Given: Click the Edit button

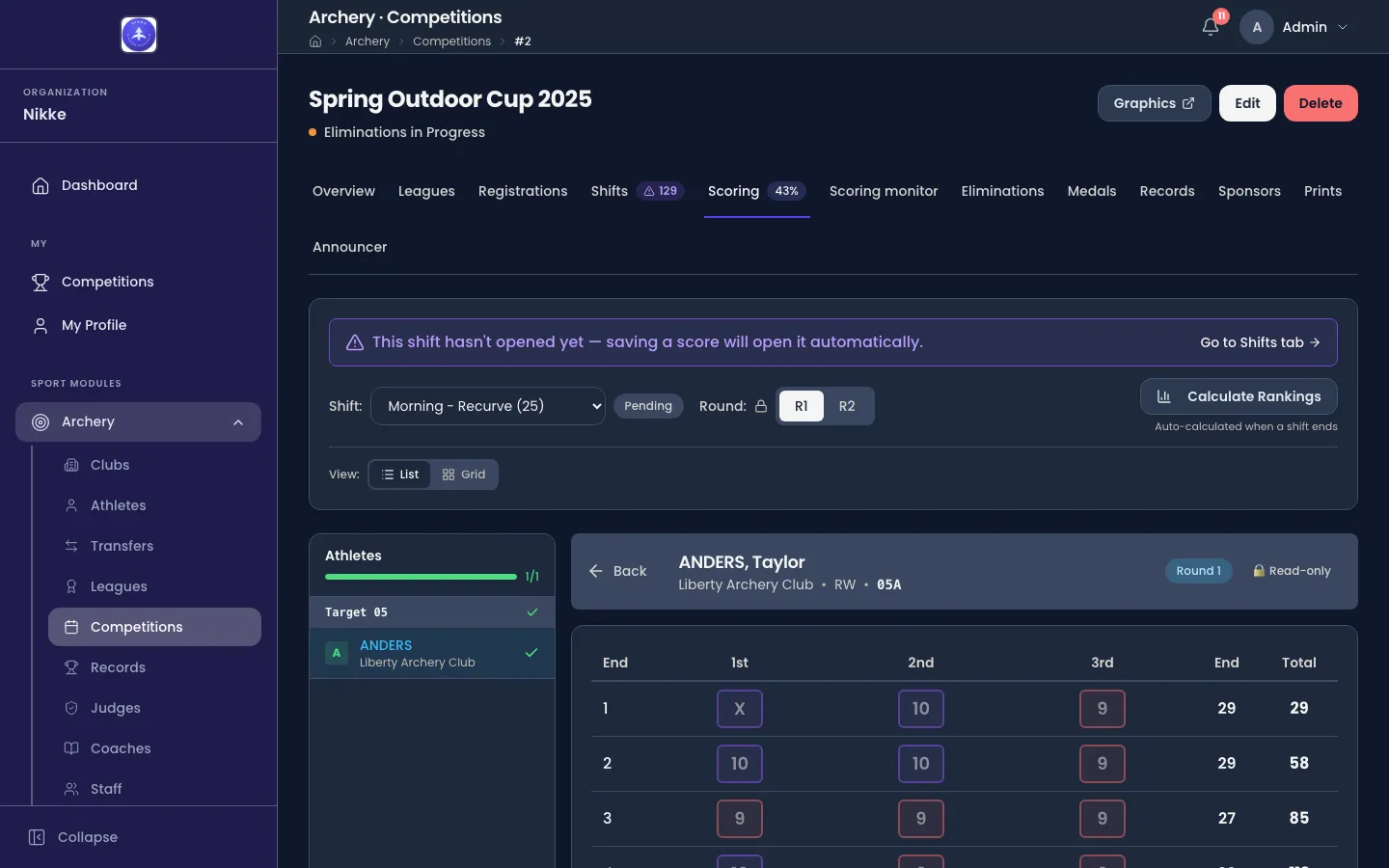Looking at the screenshot, I should point(1247,103).
